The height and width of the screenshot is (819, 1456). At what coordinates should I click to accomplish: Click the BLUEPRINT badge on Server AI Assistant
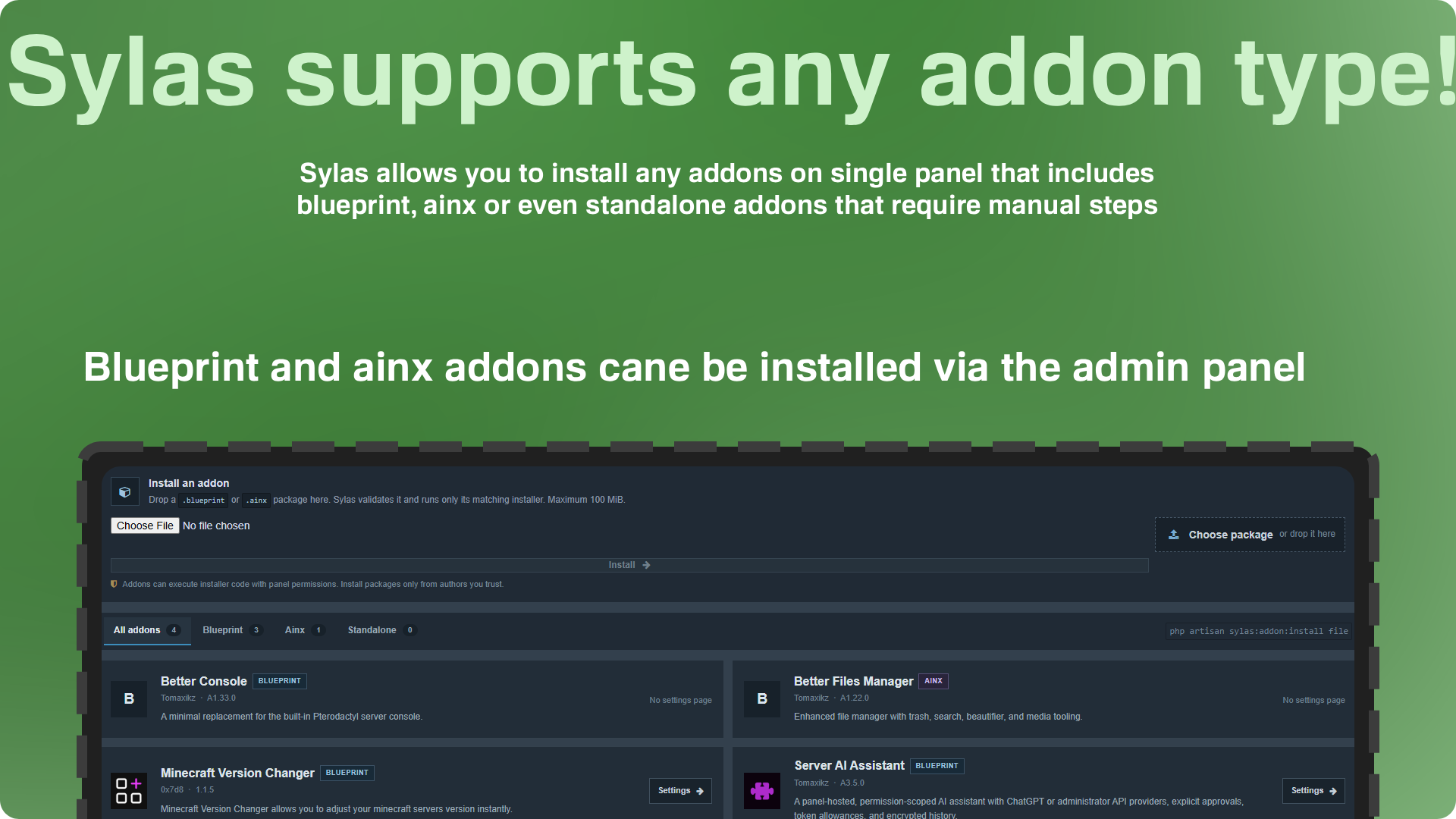tap(937, 766)
